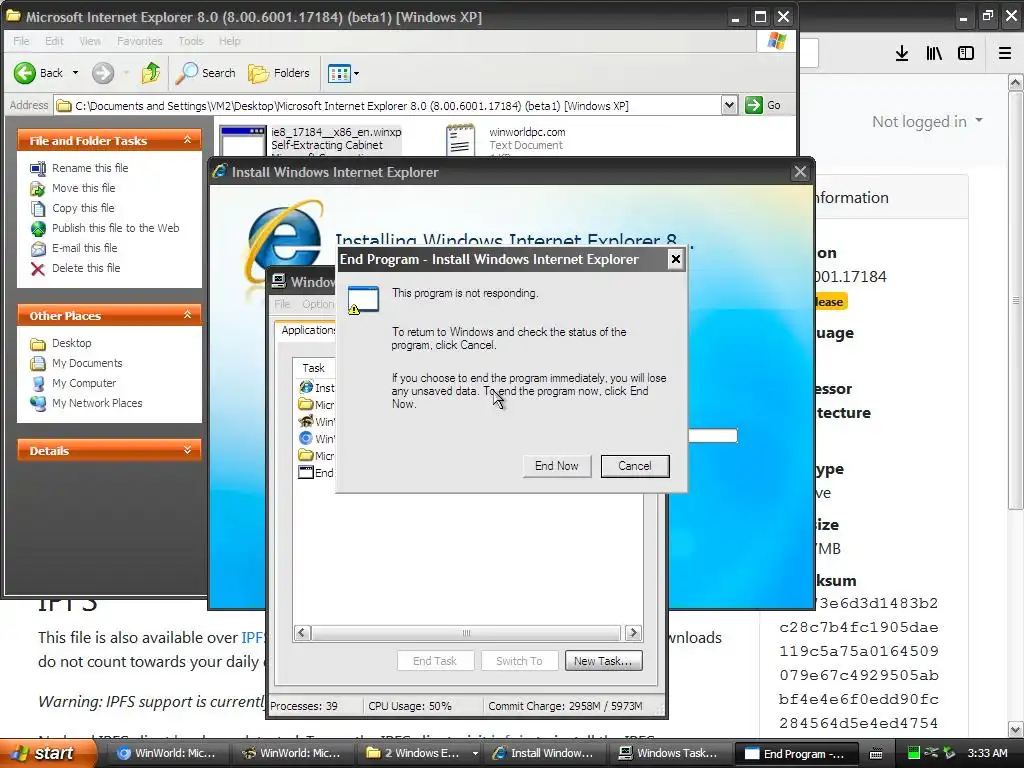The width and height of the screenshot is (1024, 768).
Task: Switch to first WinWorld Chrome taskbar item
Action: (x=165, y=753)
